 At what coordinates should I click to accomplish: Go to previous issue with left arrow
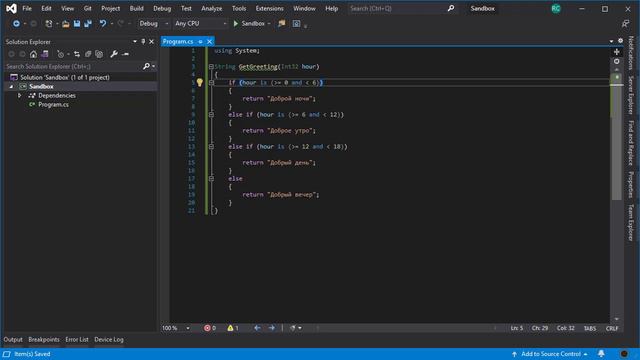point(257,328)
